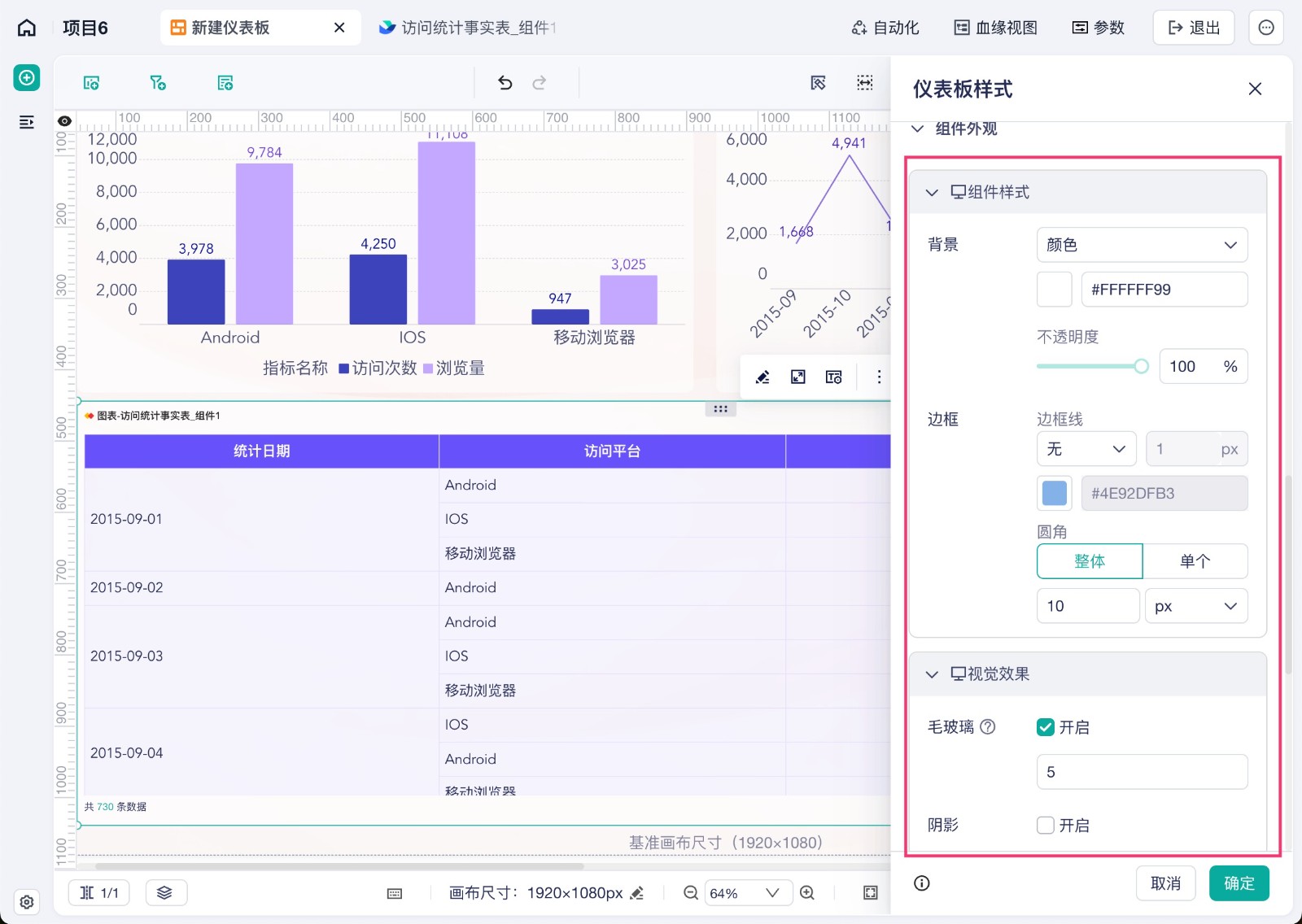Toggle ruler visibility eye icon
Screen dimensions: 1302x924
click(x=64, y=121)
